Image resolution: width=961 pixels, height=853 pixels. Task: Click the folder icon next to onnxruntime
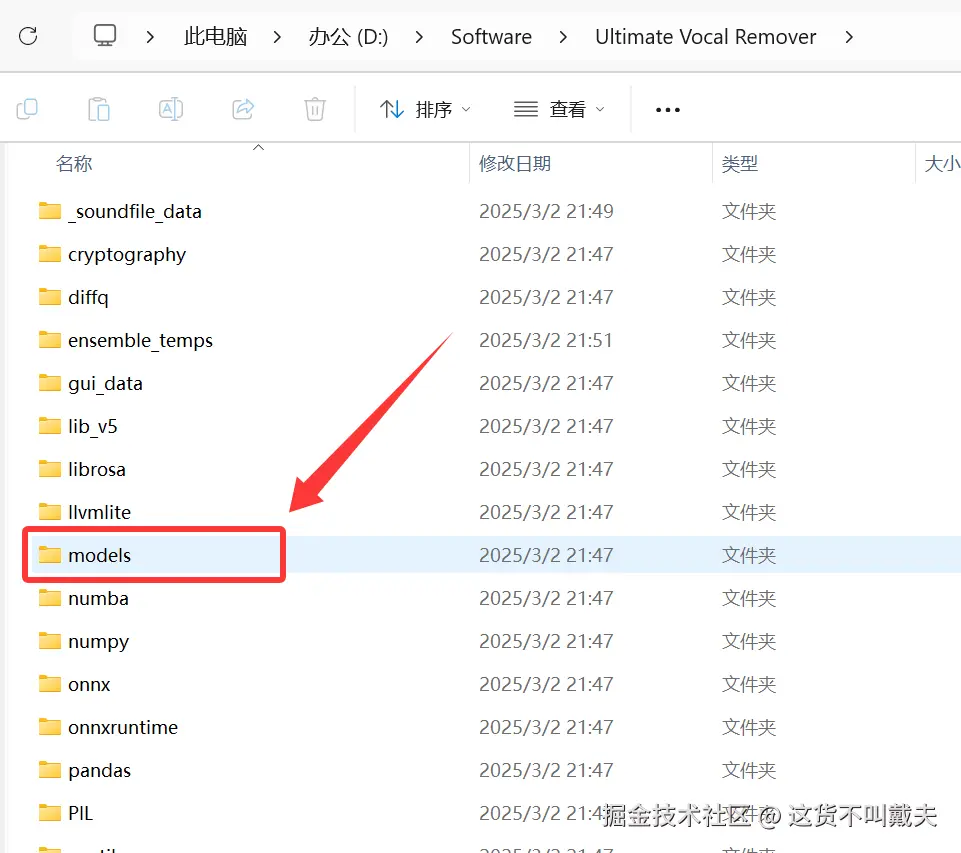pos(50,726)
